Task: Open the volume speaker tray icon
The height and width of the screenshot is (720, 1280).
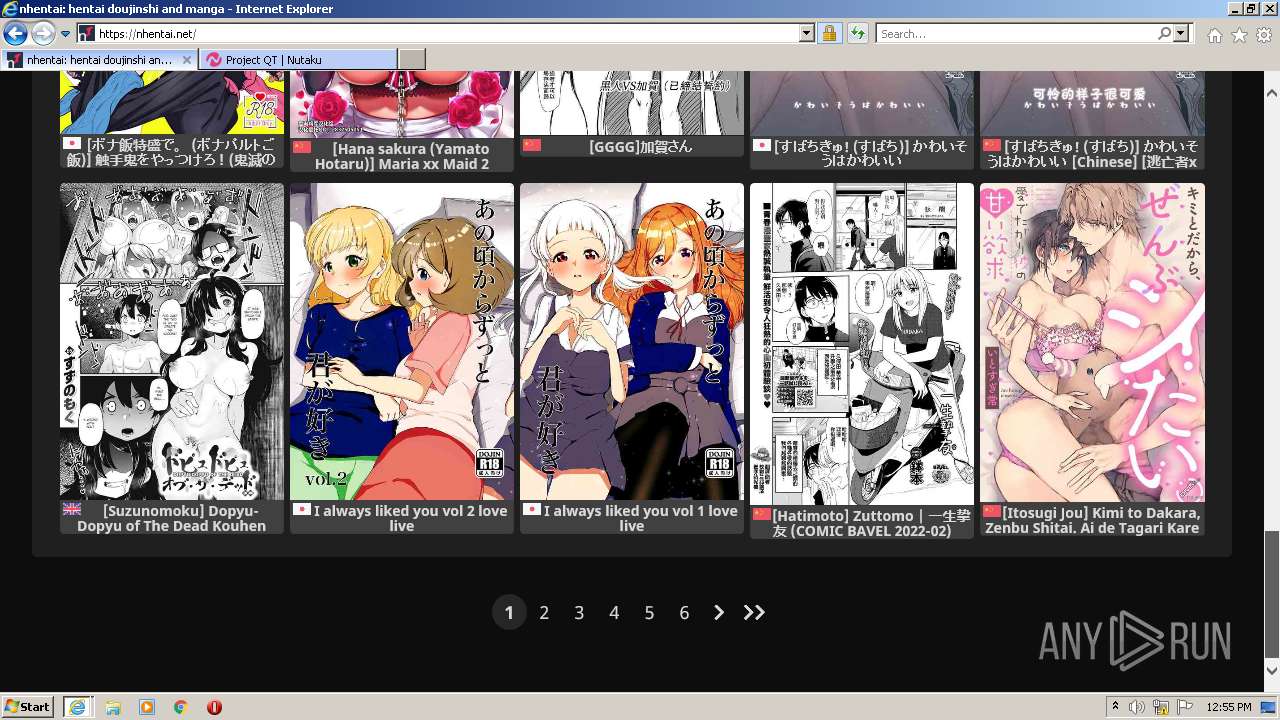Action: [1138, 707]
